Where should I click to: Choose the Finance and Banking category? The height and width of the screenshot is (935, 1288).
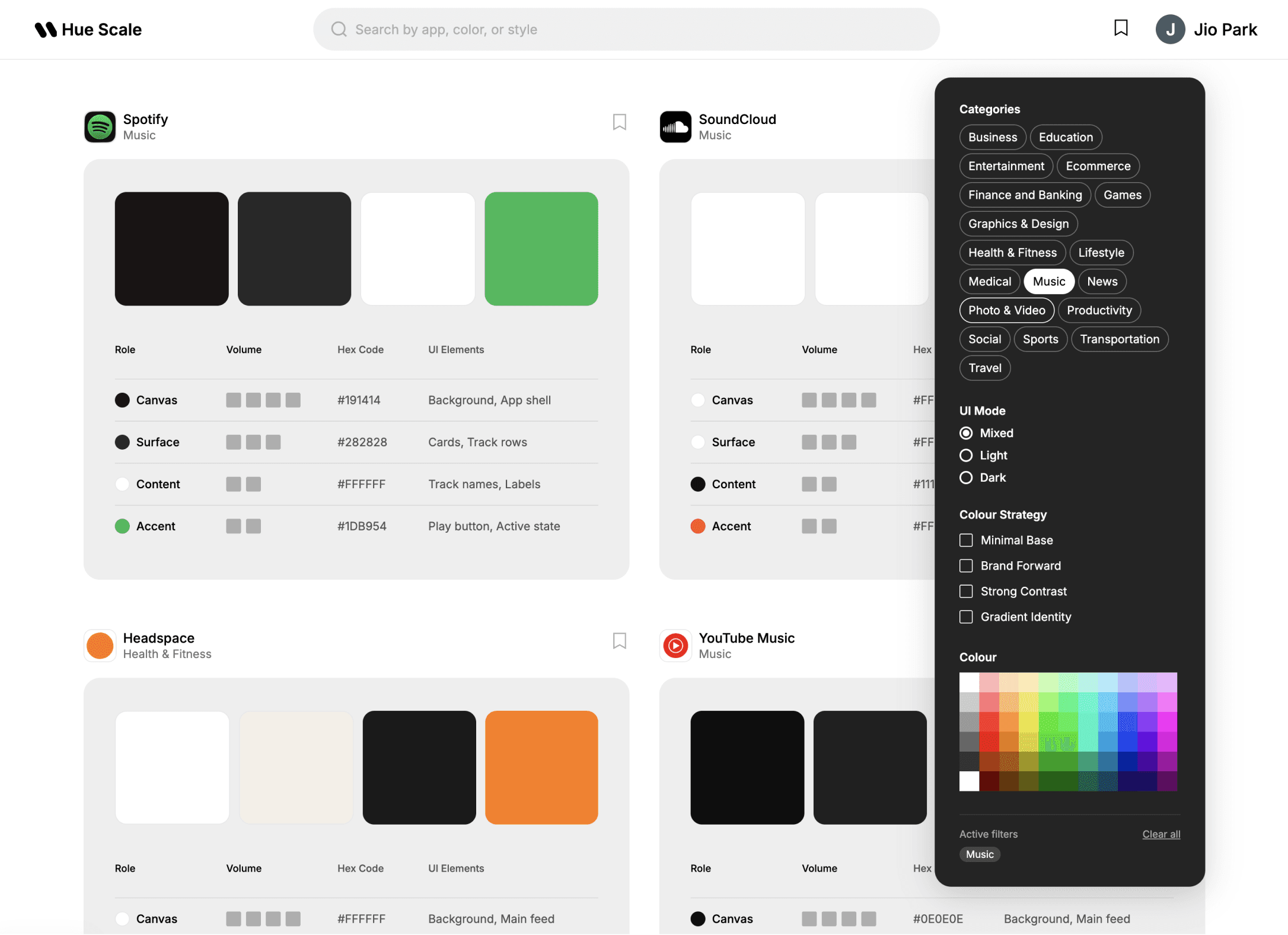tap(1025, 195)
